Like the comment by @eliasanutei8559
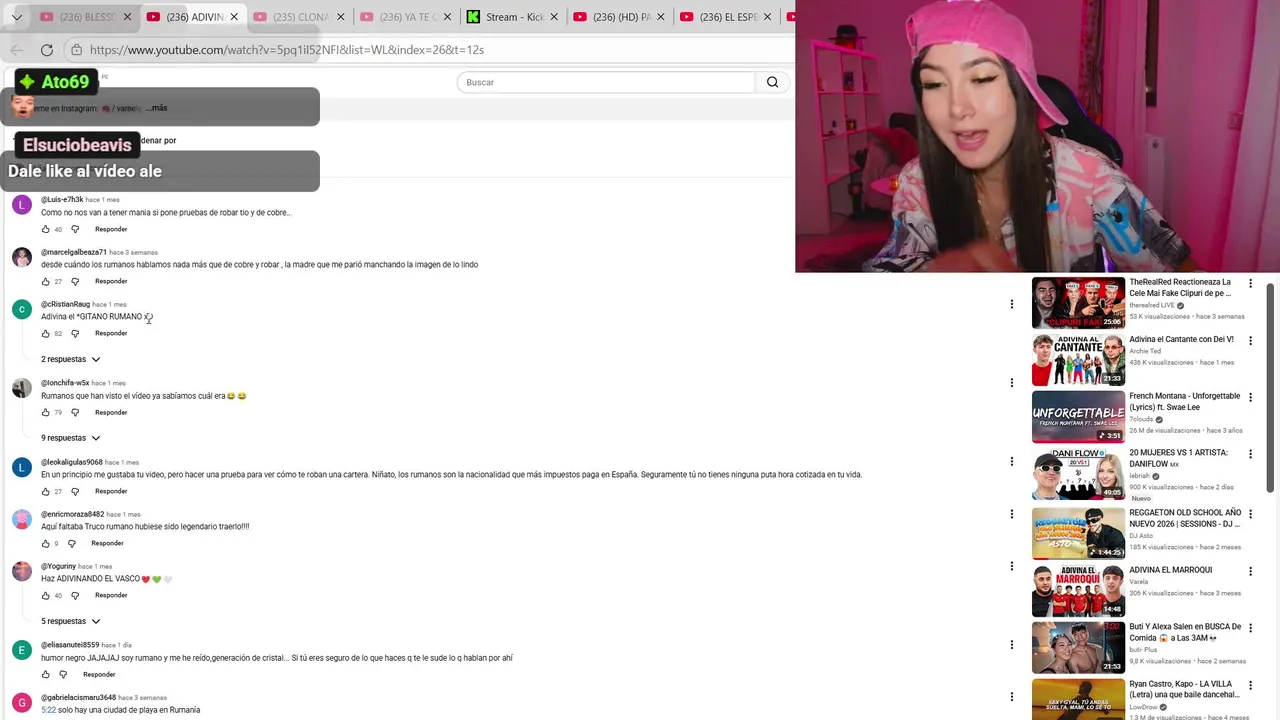This screenshot has height=720, width=1280. click(45, 674)
